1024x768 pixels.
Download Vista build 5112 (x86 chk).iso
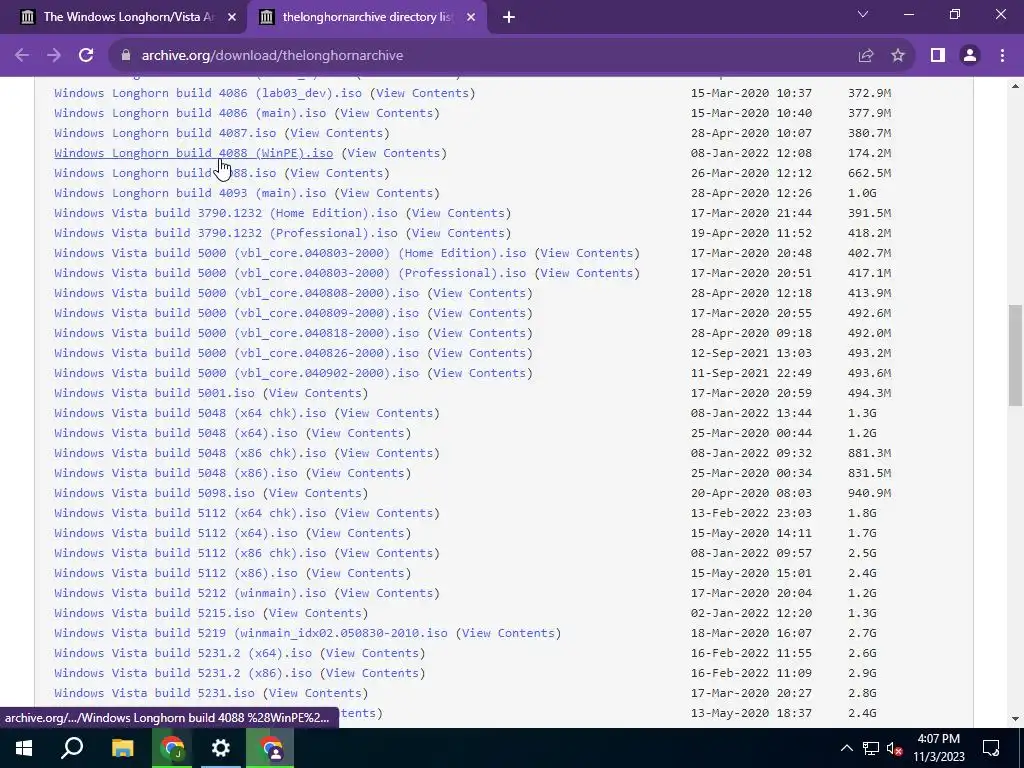(x=190, y=553)
